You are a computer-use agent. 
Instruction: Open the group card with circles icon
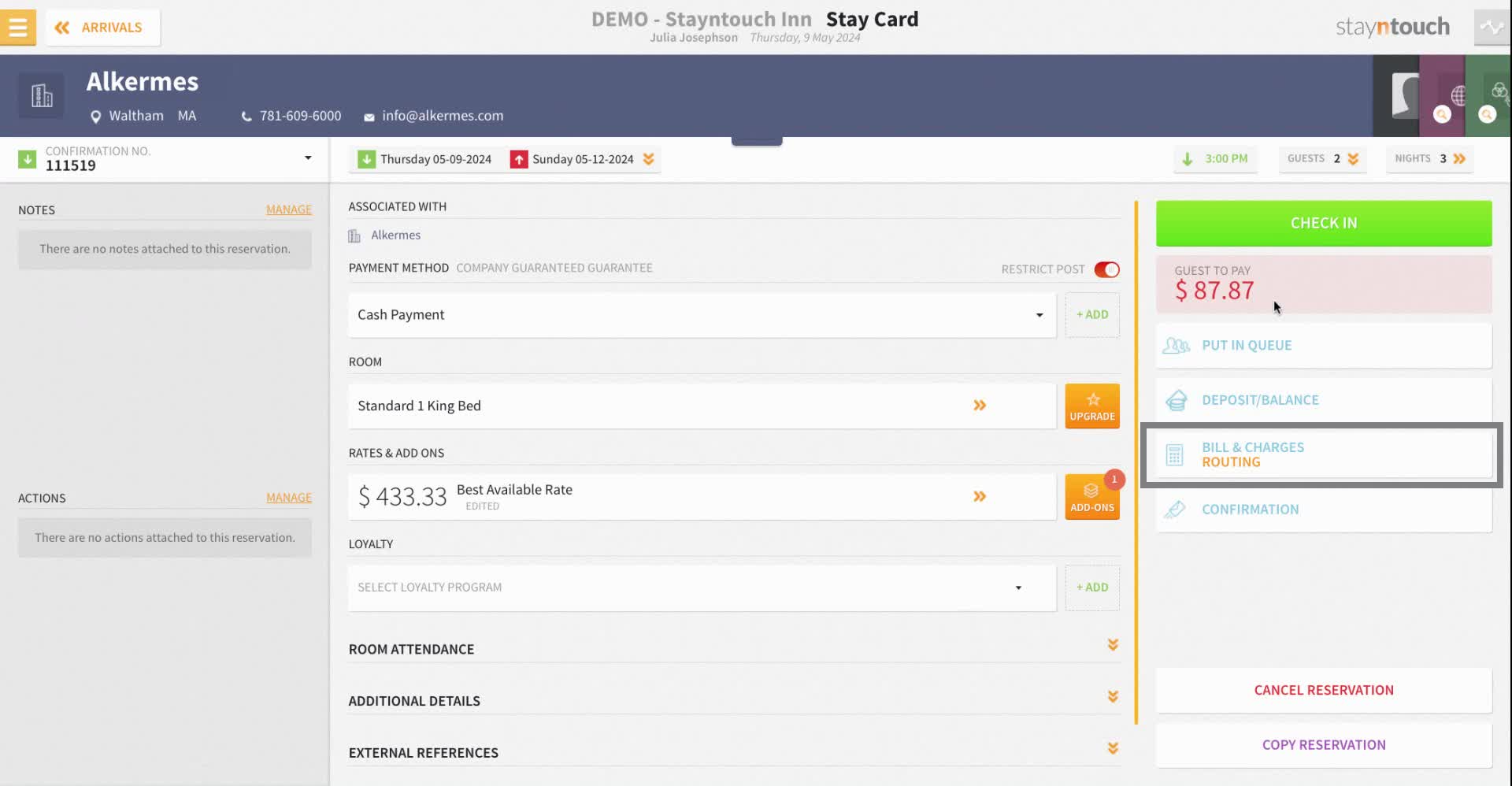point(1499,91)
